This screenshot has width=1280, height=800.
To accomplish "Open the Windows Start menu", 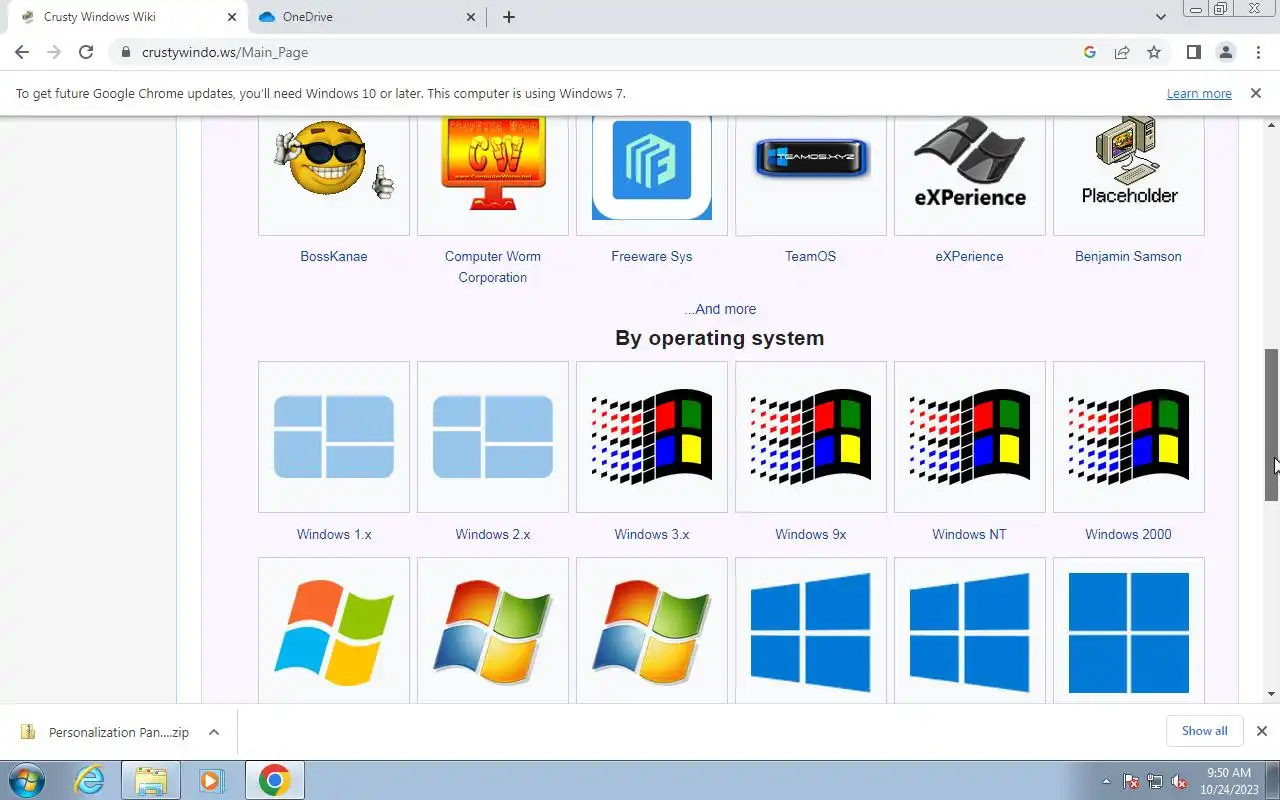I will pos(27,780).
